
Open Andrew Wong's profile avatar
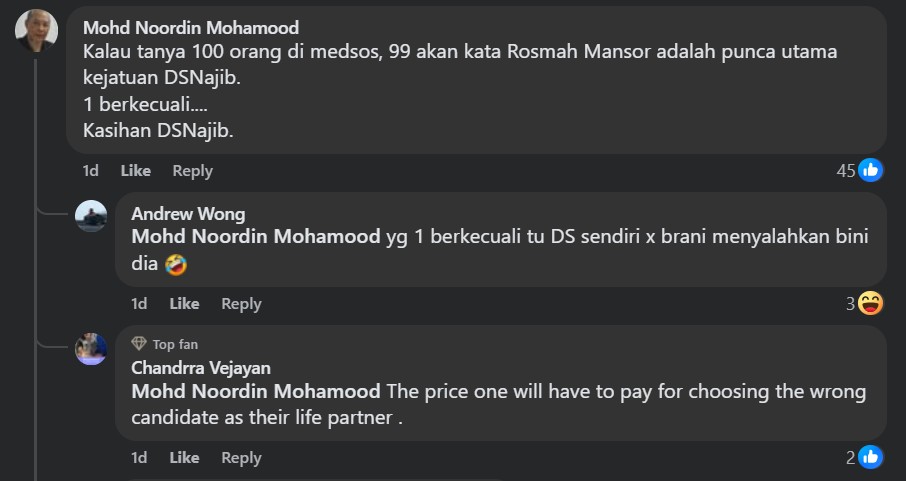[x=91, y=216]
